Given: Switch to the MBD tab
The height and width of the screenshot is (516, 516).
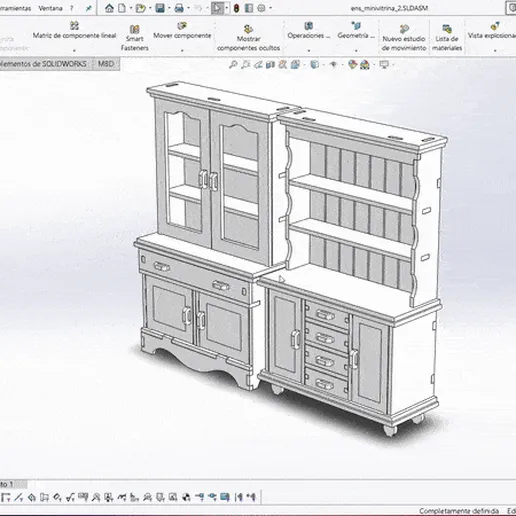Looking at the screenshot, I should tap(106, 64).
